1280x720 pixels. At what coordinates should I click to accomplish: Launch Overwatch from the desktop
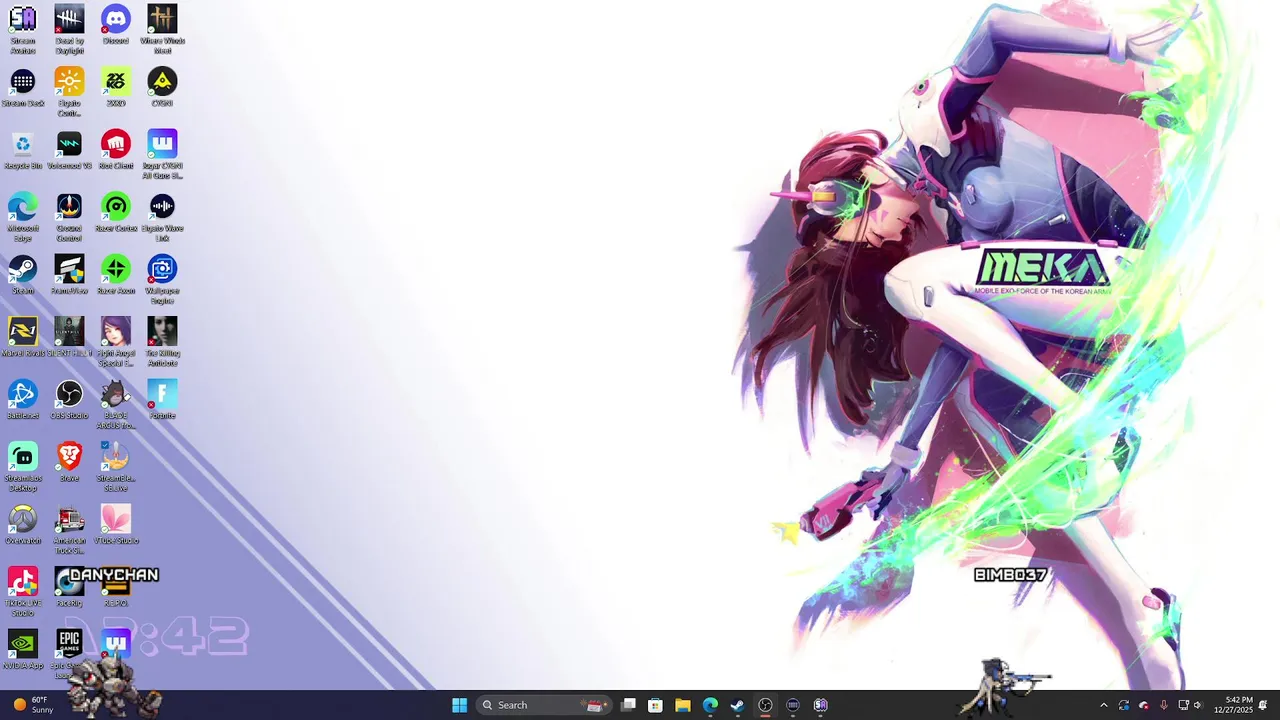point(22,524)
